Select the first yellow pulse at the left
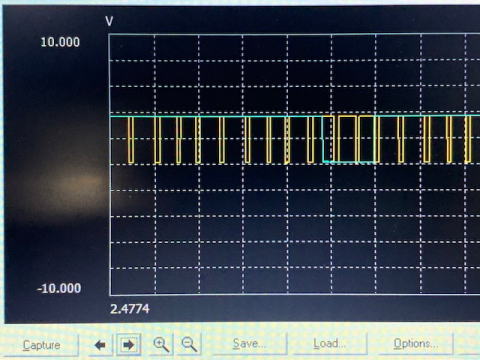This screenshot has height=360, width=480. [131, 140]
